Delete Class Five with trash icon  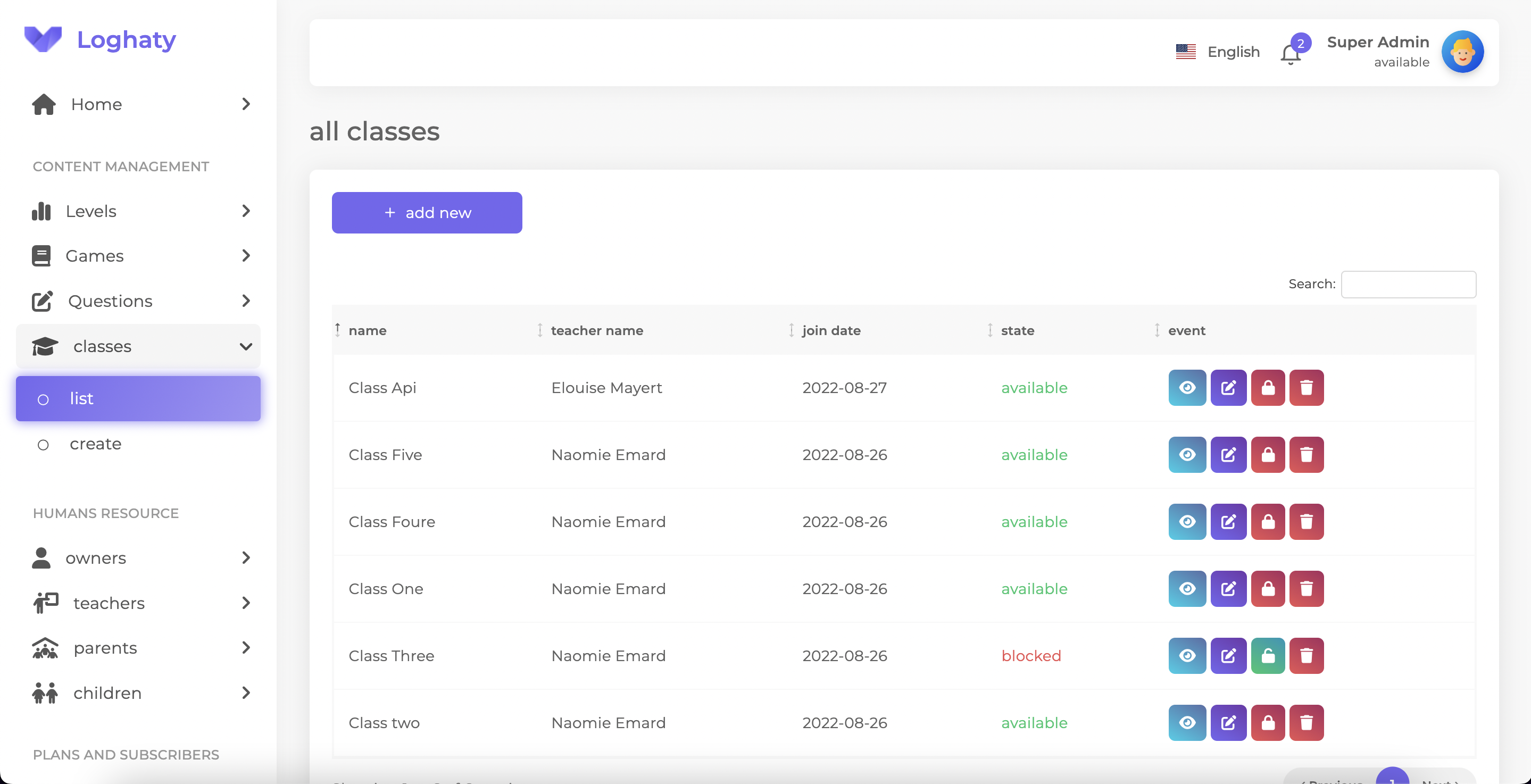pyautogui.click(x=1306, y=455)
